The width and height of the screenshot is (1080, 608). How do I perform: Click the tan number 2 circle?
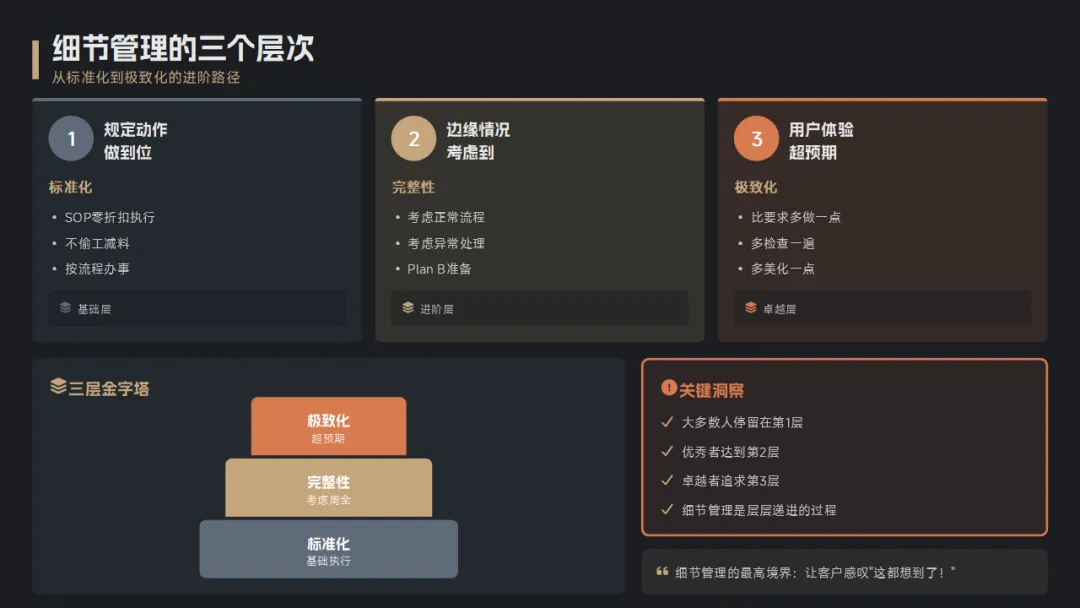pyautogui.click(x=414, y=139)
